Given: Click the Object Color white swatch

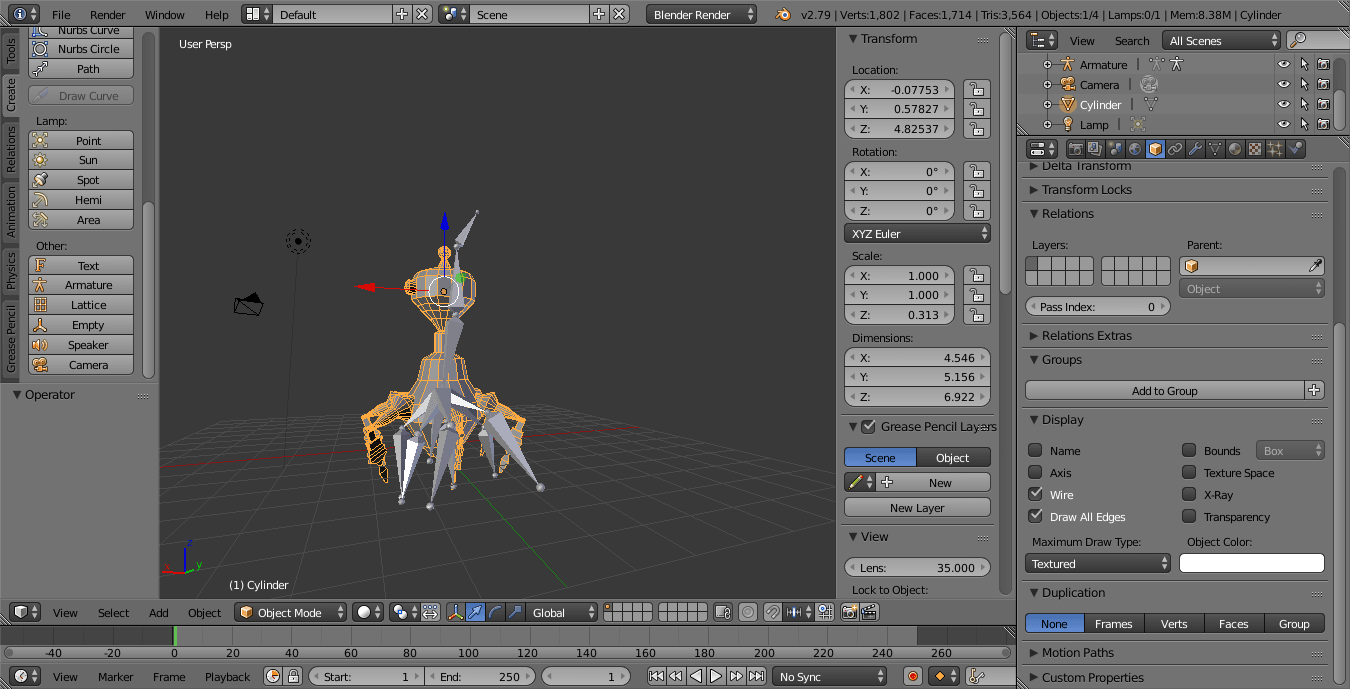Looking at the screenshot, I should (x=1251, y=564).
